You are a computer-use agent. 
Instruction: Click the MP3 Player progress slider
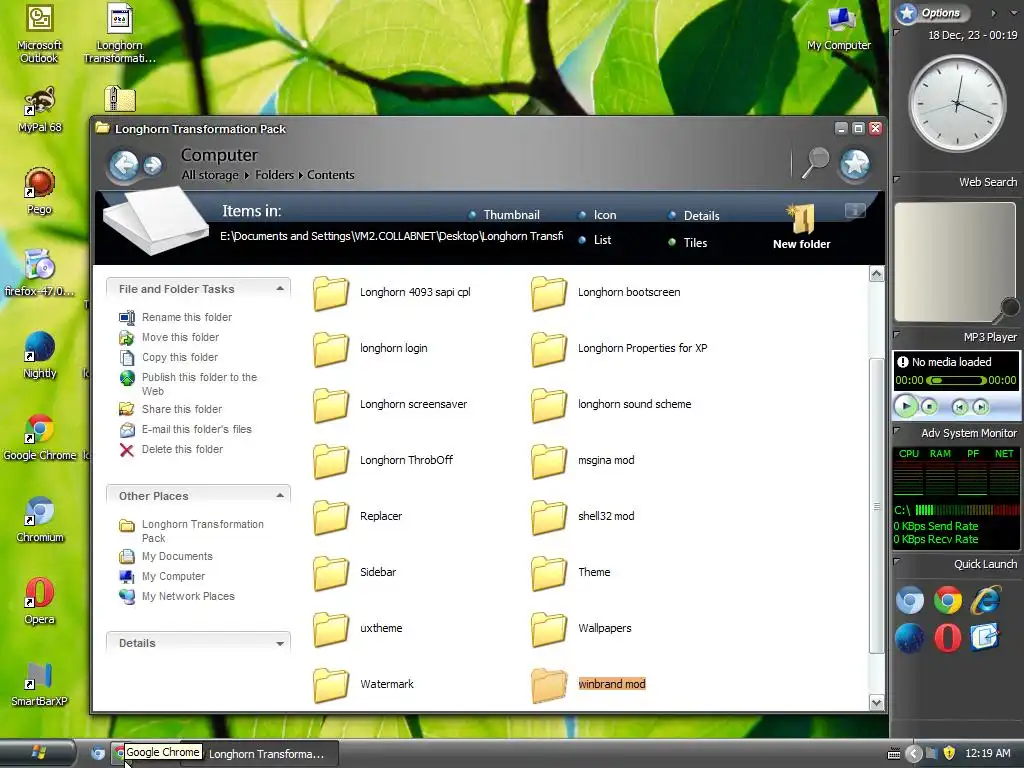tap(957, 380)
